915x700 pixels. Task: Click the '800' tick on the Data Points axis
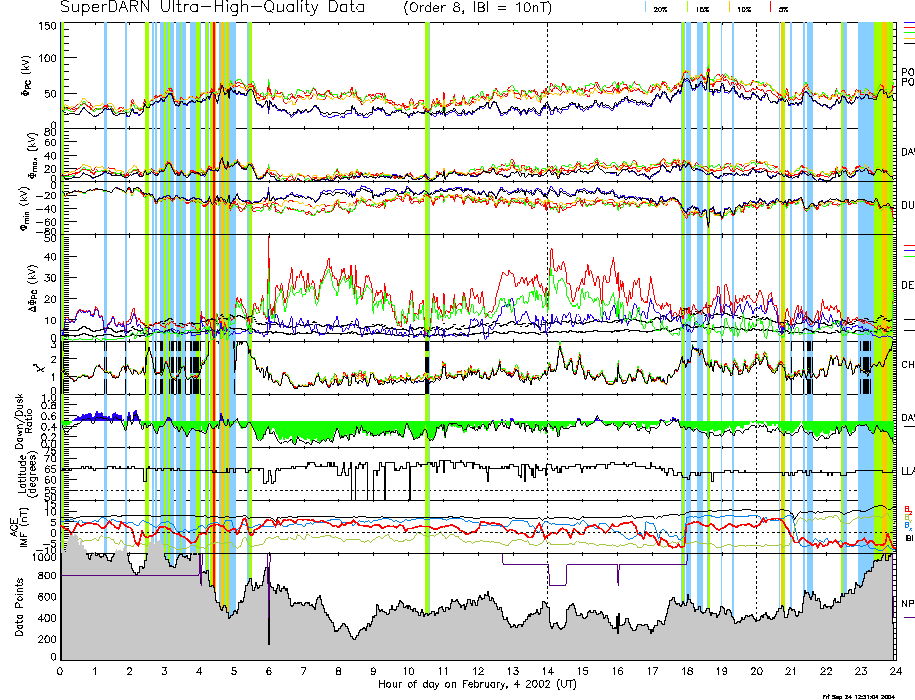(x=47, y=576)
